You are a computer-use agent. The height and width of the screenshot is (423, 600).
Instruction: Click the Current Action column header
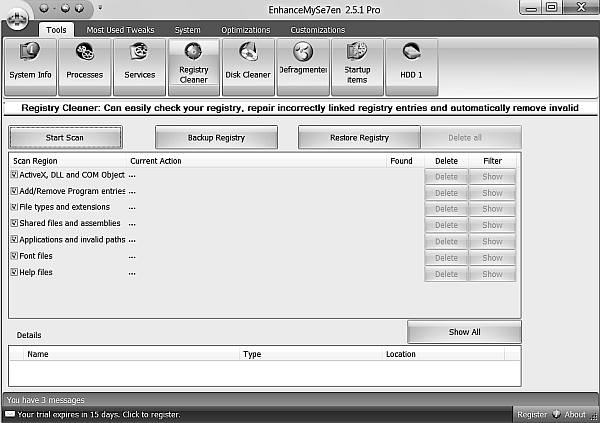click(x=256, y=161)
